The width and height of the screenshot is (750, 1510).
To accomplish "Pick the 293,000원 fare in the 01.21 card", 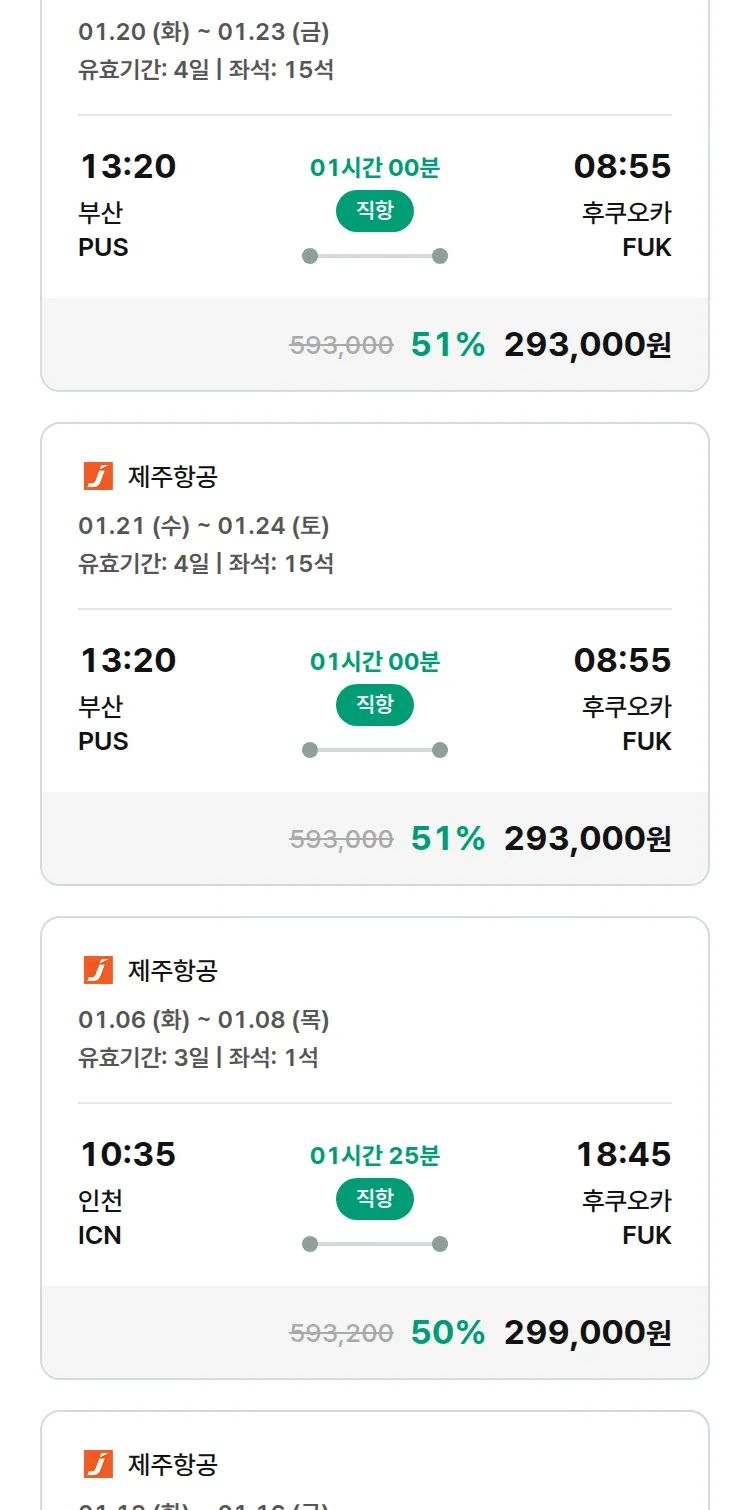I will click(587, 839).
